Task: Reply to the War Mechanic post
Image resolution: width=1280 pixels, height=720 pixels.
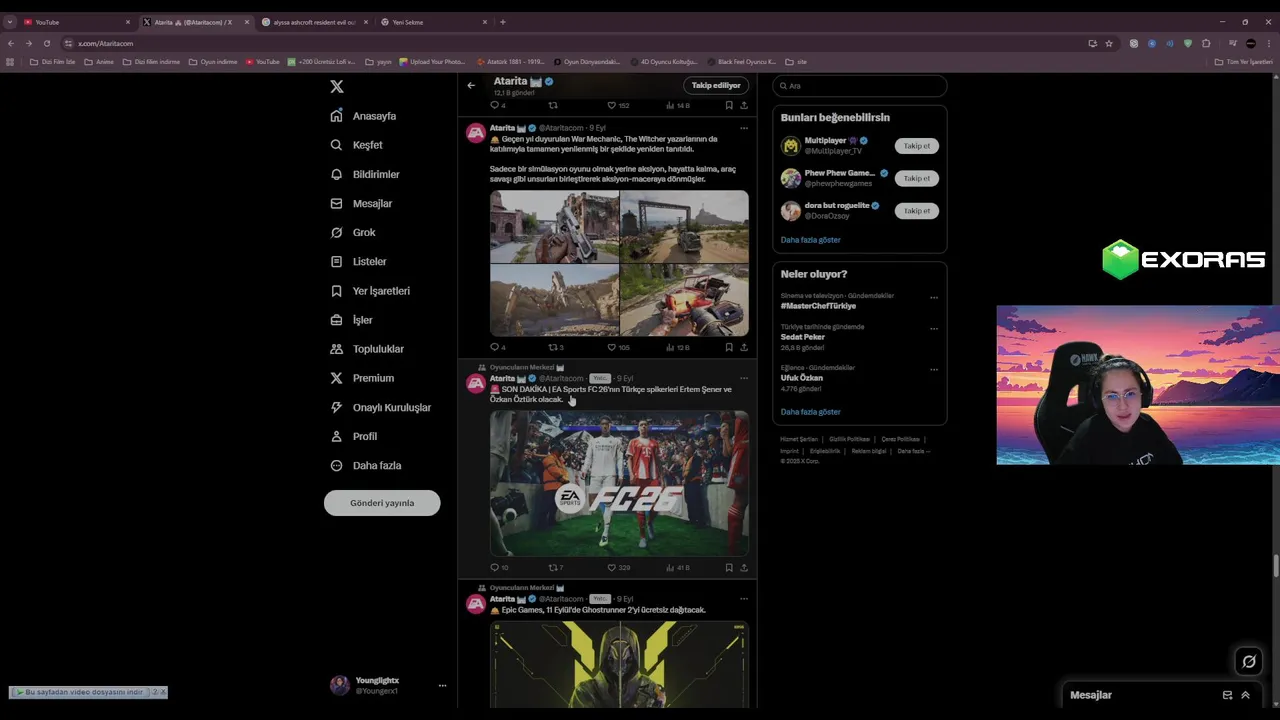Action: (x=494, y=347)
